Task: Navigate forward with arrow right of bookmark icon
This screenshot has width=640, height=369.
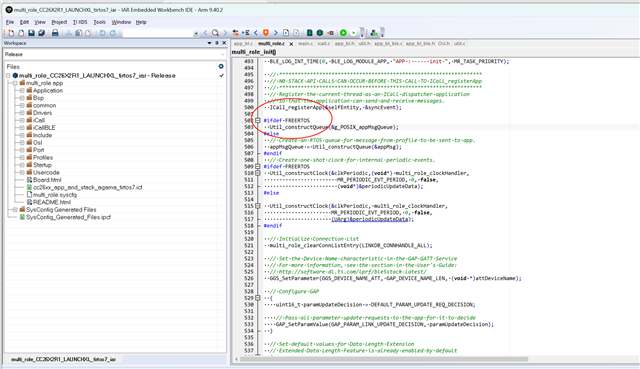Action: click(276, 33)
